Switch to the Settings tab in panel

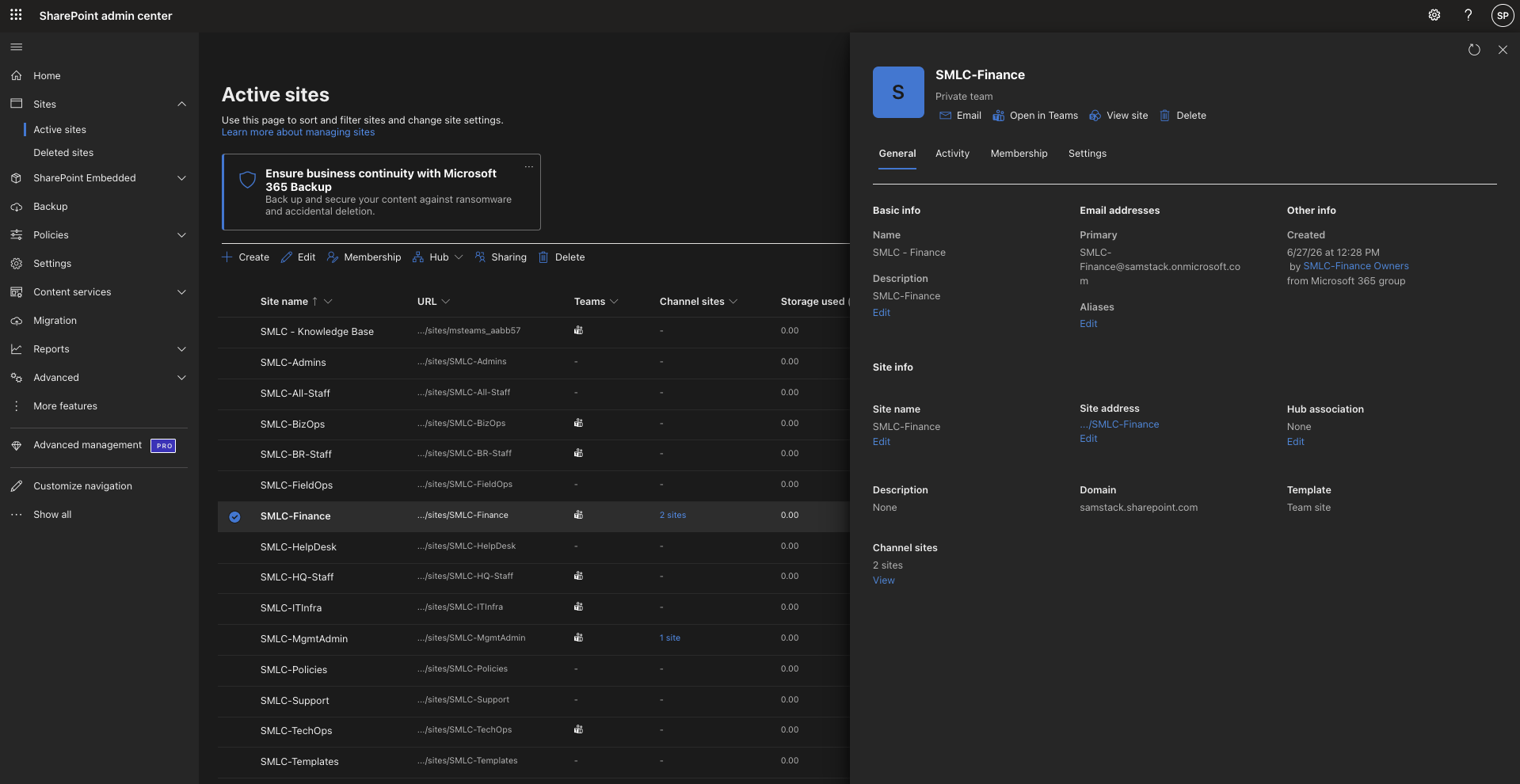[x=1087, y=154]
